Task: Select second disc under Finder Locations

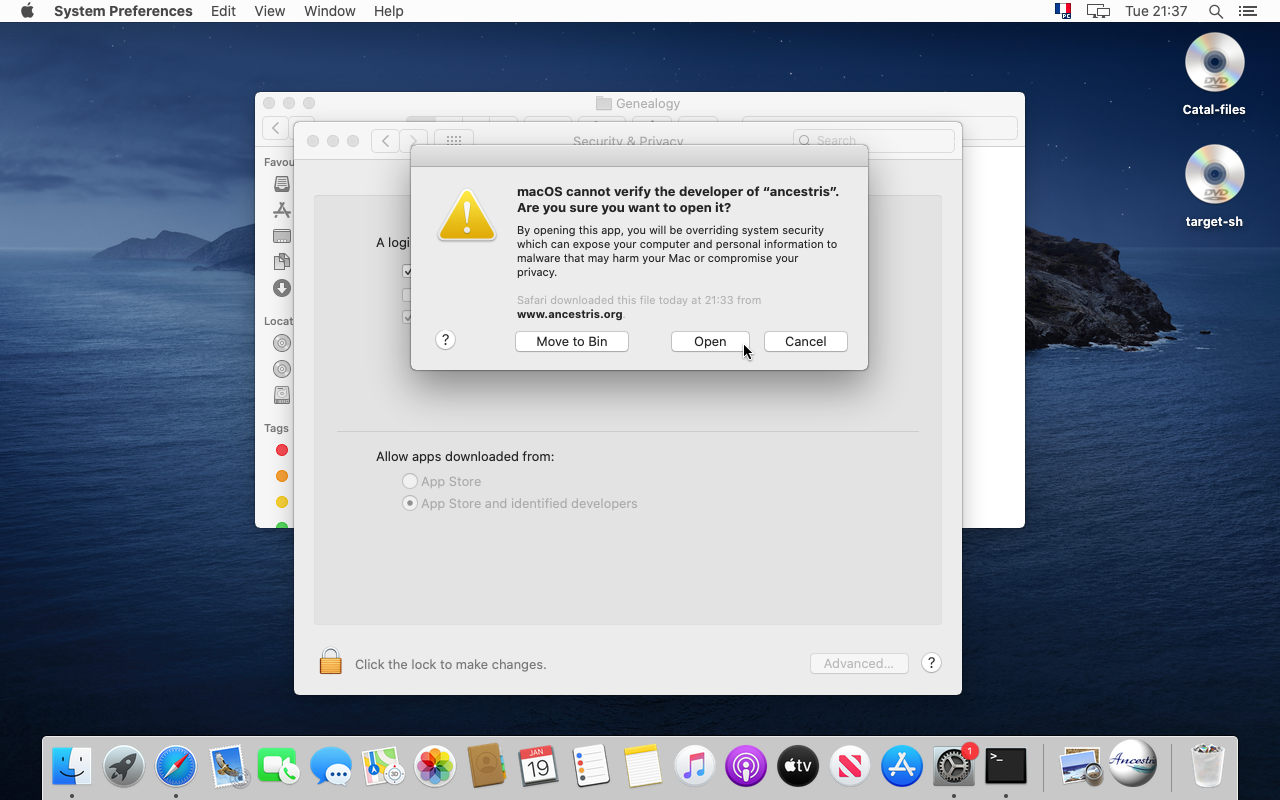Action: tap(282, 369)
